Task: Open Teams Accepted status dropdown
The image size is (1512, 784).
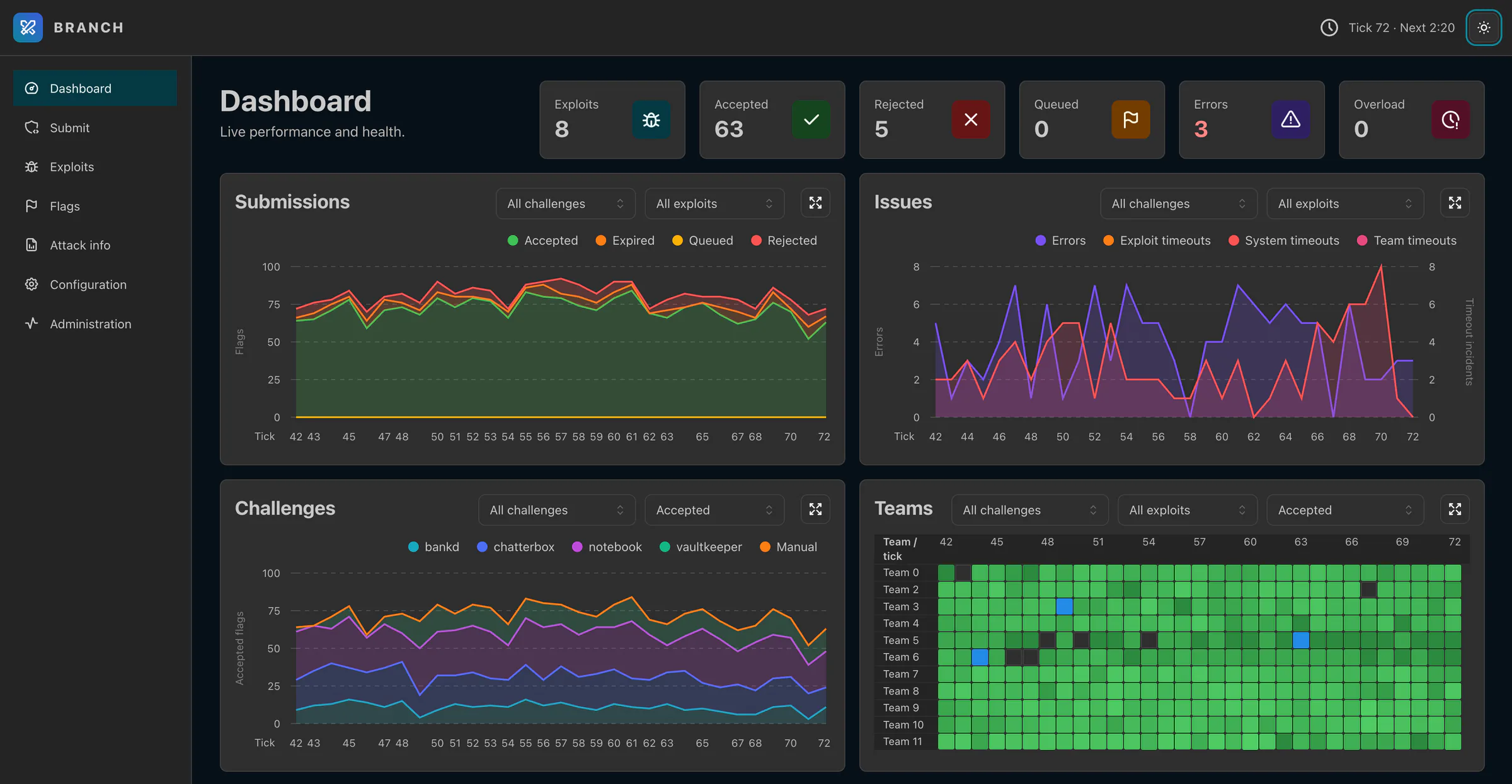Action: (1345, 510)
